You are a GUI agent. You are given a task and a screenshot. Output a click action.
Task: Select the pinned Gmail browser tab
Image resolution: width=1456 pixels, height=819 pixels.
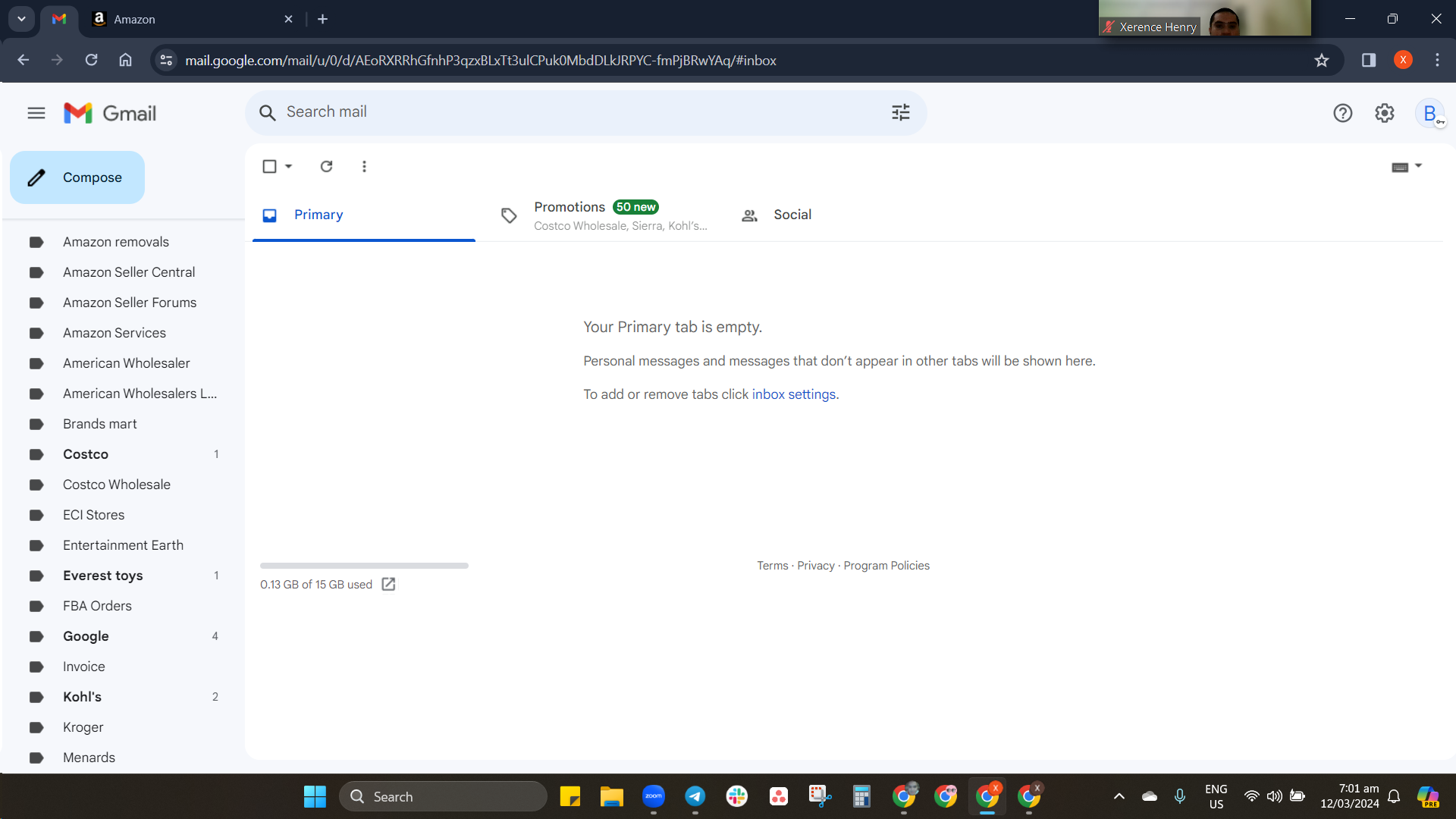59,19
